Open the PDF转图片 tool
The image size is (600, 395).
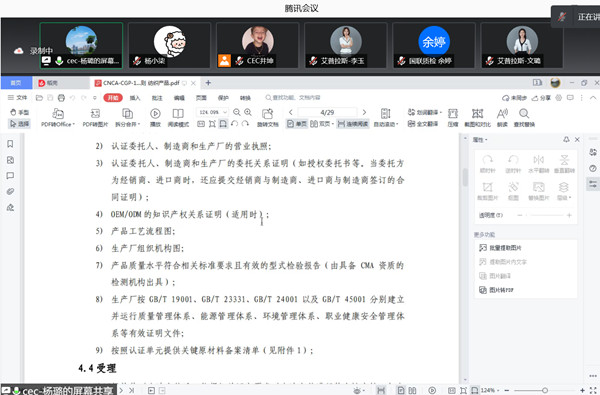point(95,118)
